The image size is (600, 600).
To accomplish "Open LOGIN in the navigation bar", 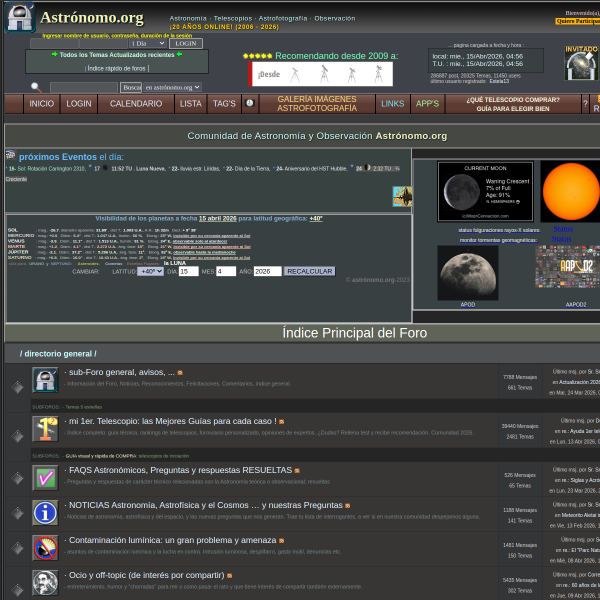I will pyautogui.click(x=79, y=104).
